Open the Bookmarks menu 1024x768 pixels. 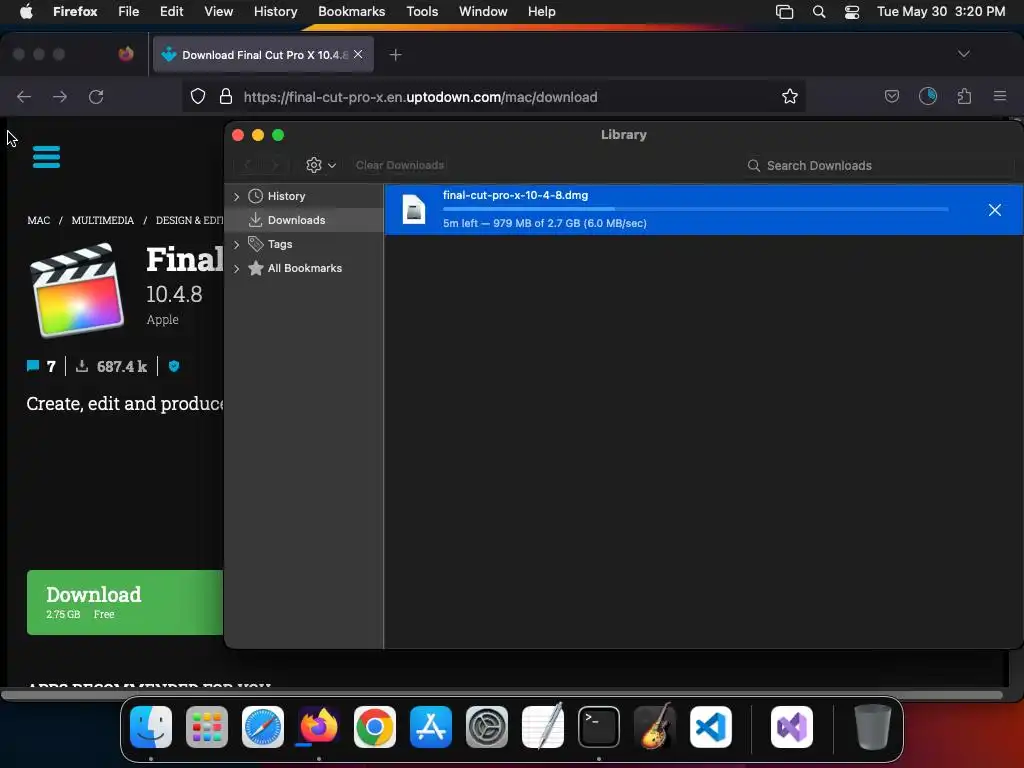(351, 12)
